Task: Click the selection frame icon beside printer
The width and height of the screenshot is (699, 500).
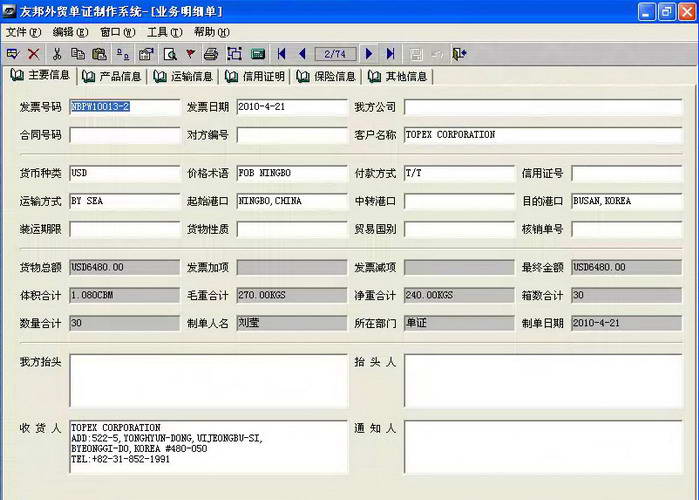Action: coord(234,54)
